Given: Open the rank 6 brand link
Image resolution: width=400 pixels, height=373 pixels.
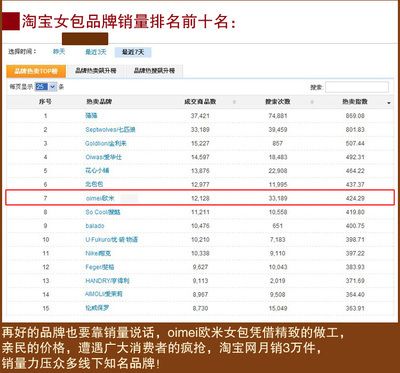Looking at the screenshot, I should coord(94,184).
